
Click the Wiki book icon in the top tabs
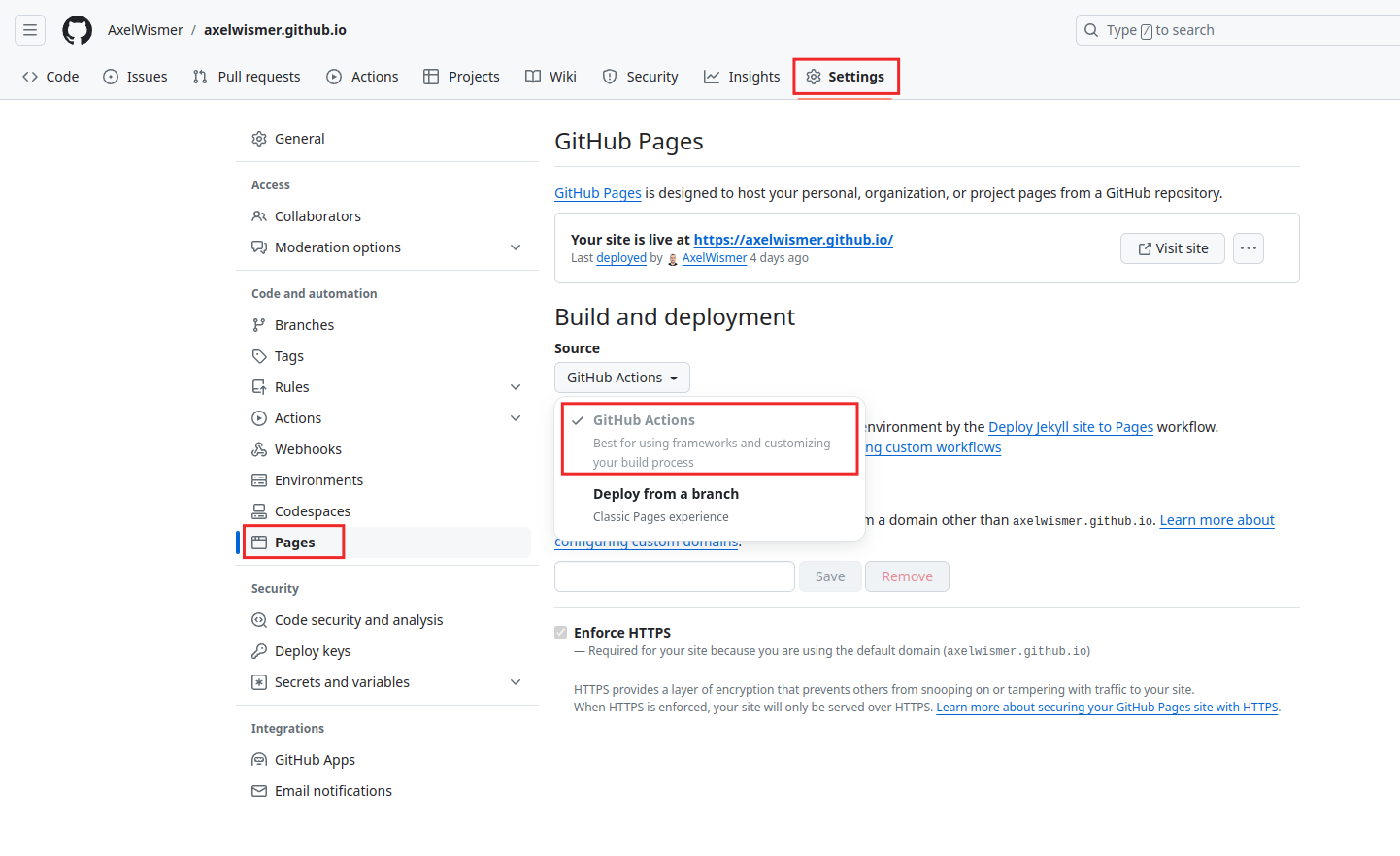click(x=533, y=77)
